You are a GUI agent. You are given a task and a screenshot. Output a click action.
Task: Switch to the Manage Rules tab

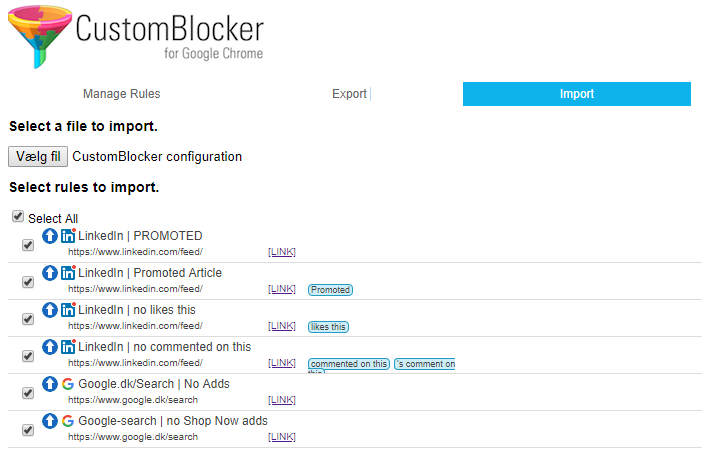pos(121,94)
